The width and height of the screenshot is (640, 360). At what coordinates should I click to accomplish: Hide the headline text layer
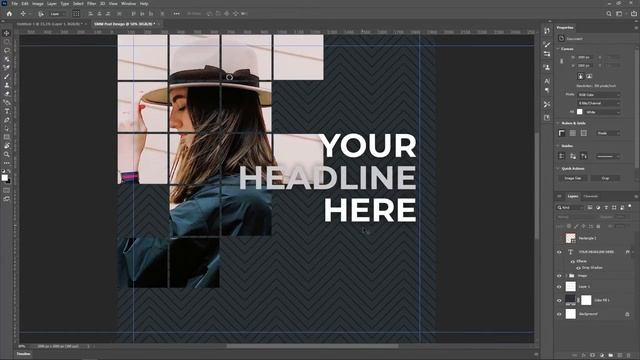coord(559,252)
